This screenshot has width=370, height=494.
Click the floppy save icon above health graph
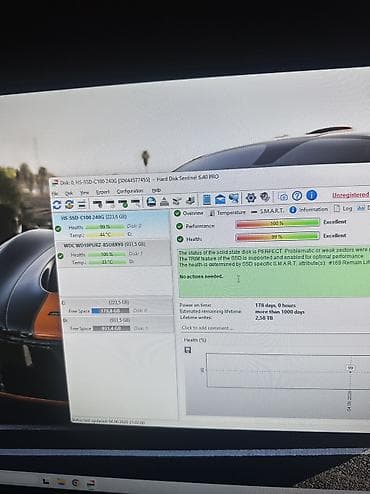point(188,350)
